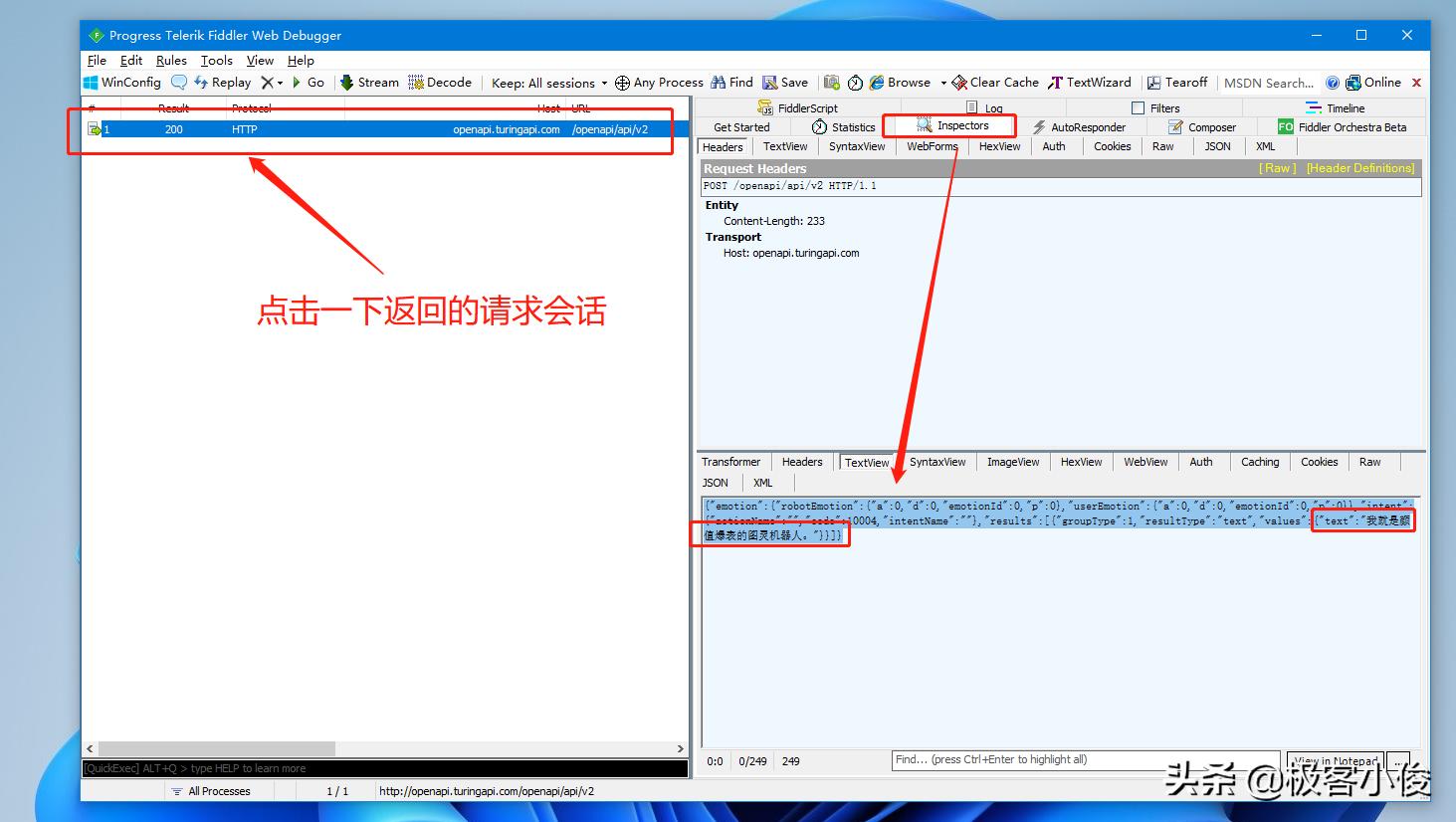Launch Browse with the IE icon
The width and height of the screenshot is (1456, 822).
900,83
